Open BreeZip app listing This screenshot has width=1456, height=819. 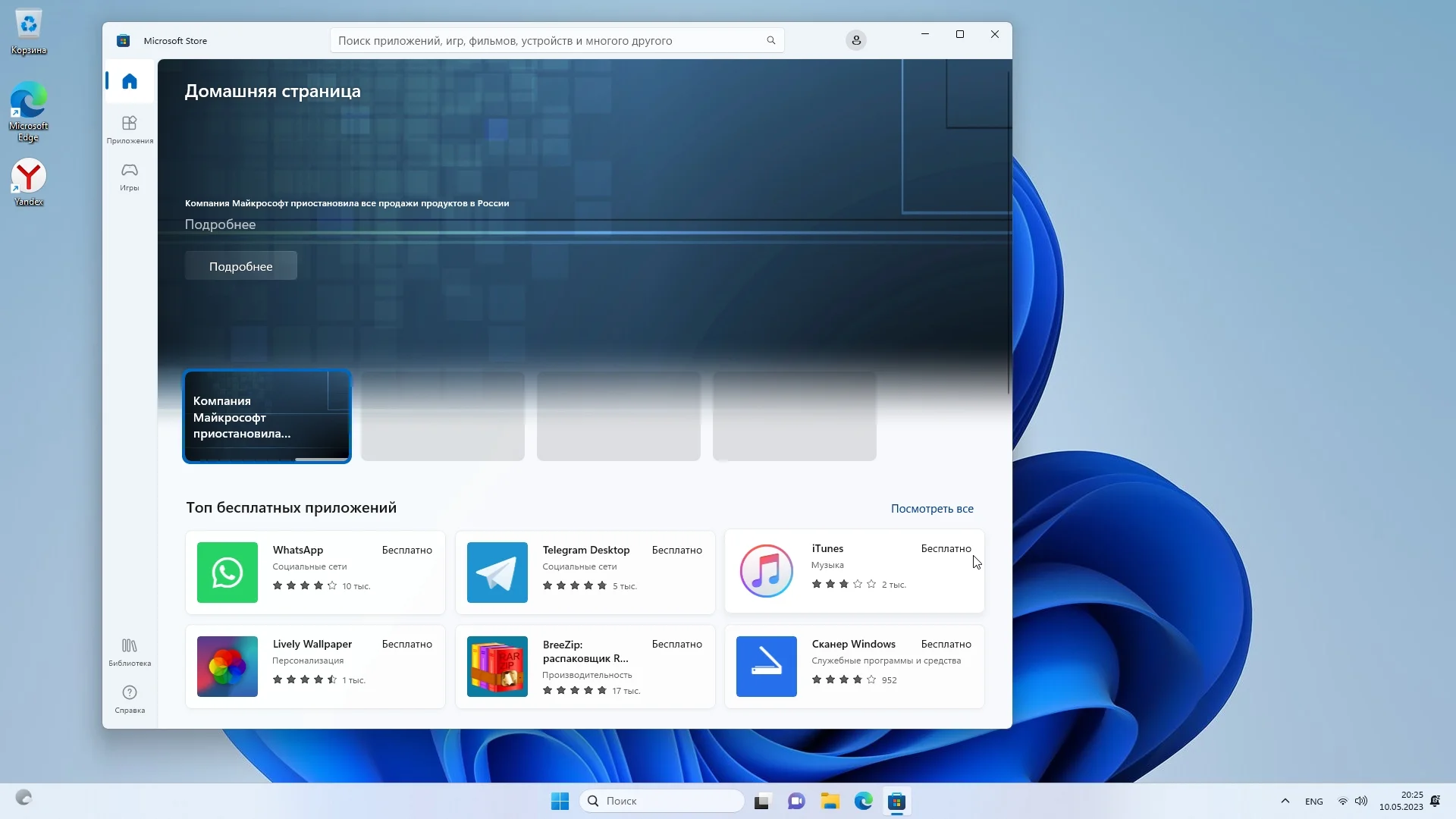click(x=585, y=667)
